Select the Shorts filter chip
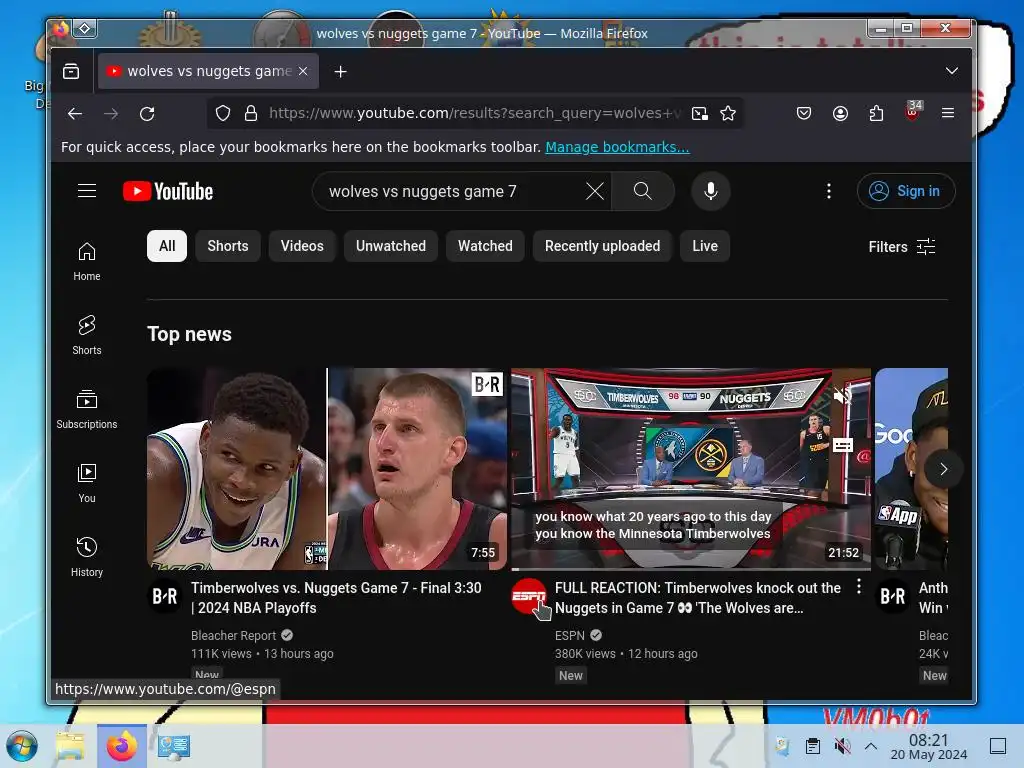The width and height of the screenshot is (1024, 768). pos(228,246)
